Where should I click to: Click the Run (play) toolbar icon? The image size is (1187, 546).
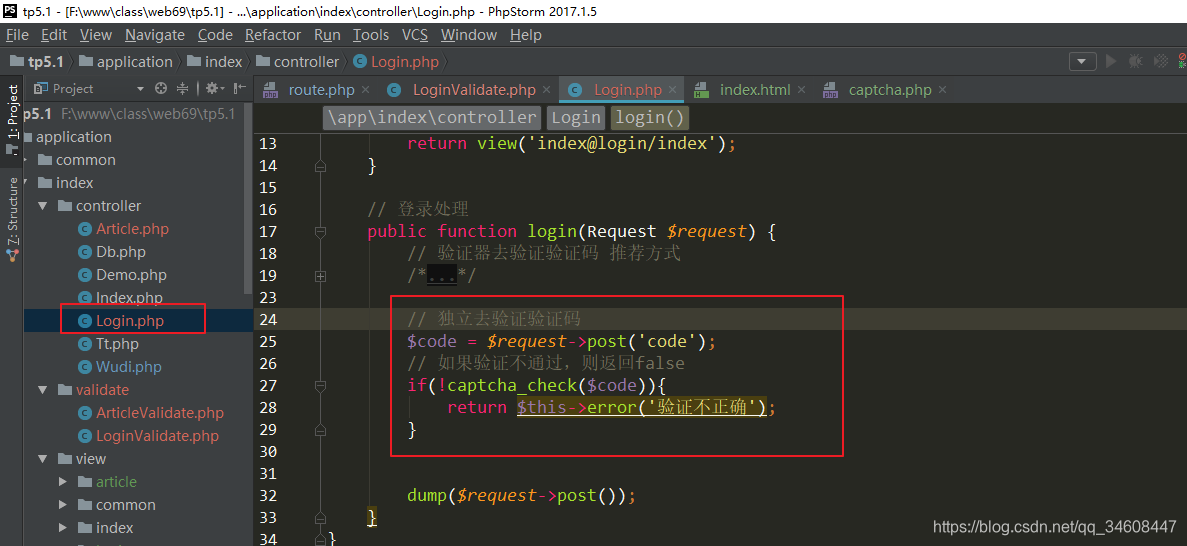[x=1111, y=61]
